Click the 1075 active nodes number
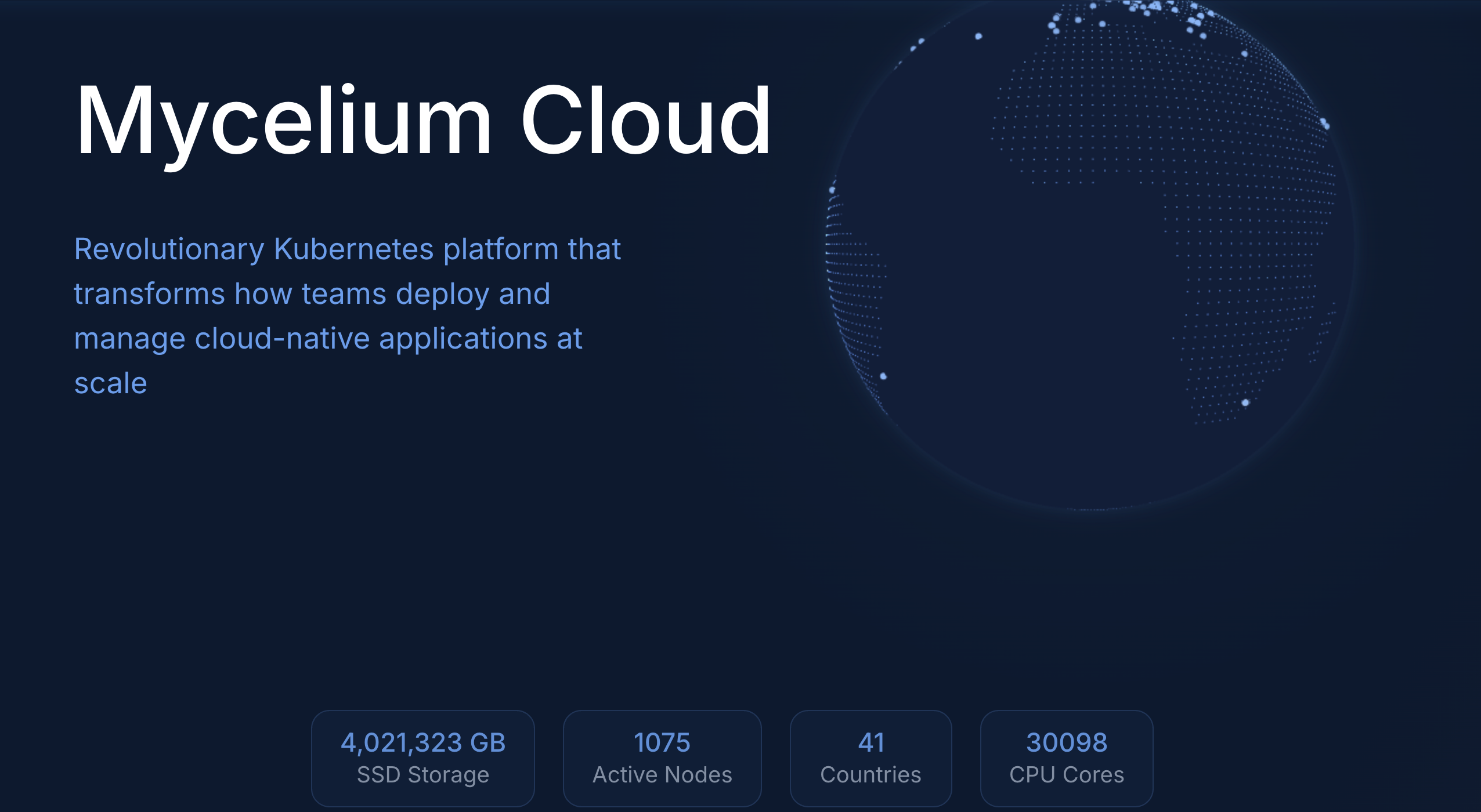The width and height of the screenshot is (1481, 812). (x=662, y=742)
